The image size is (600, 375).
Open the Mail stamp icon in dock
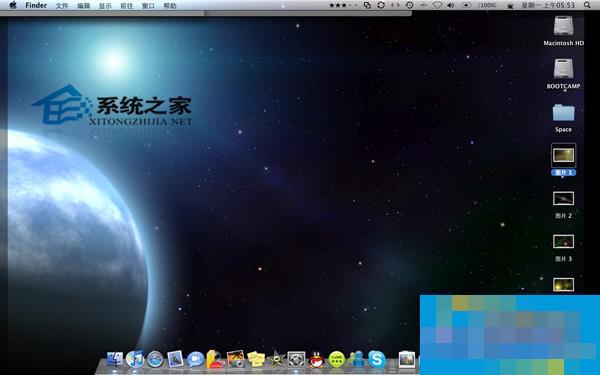pos(175,359)
